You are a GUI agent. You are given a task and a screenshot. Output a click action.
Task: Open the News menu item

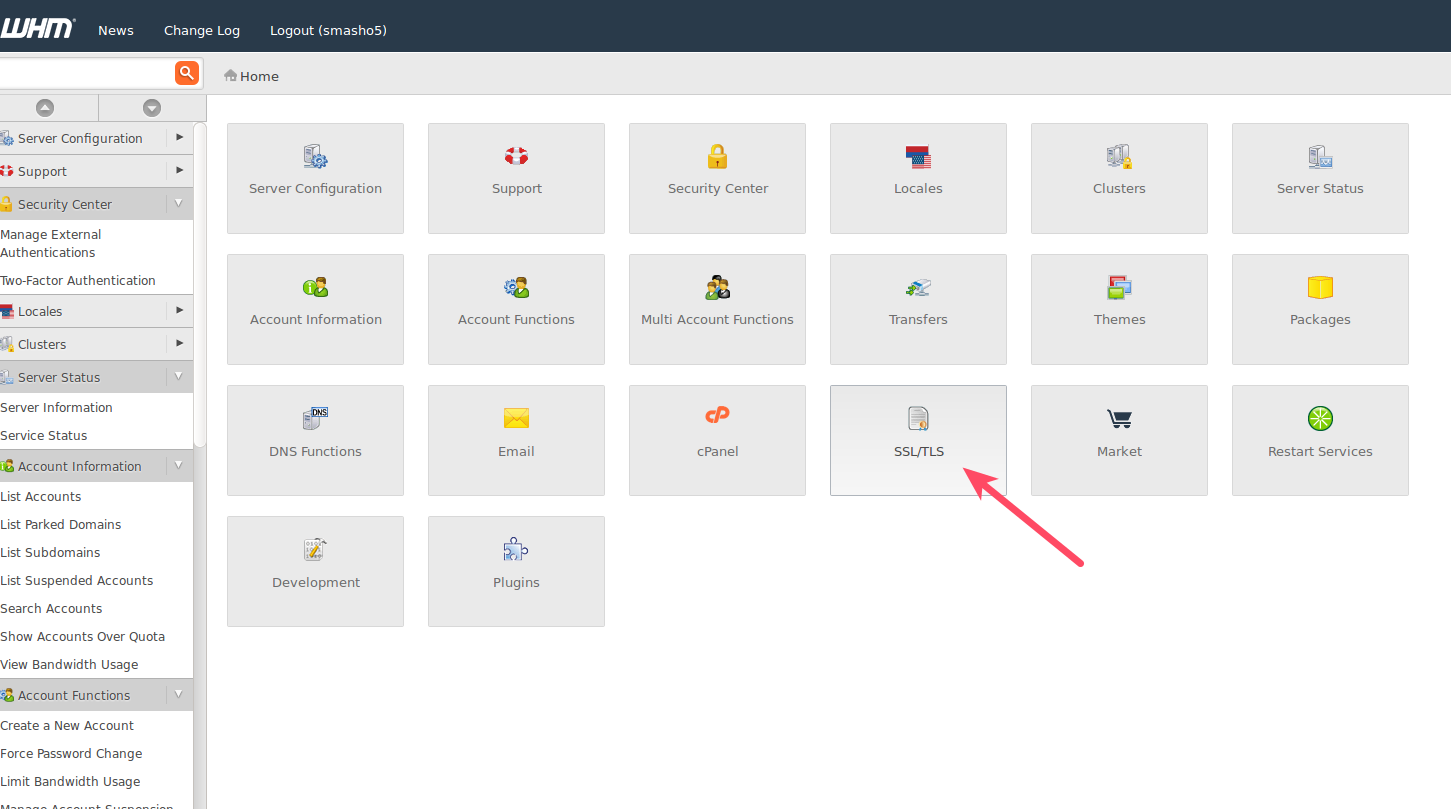click(116, 30)
